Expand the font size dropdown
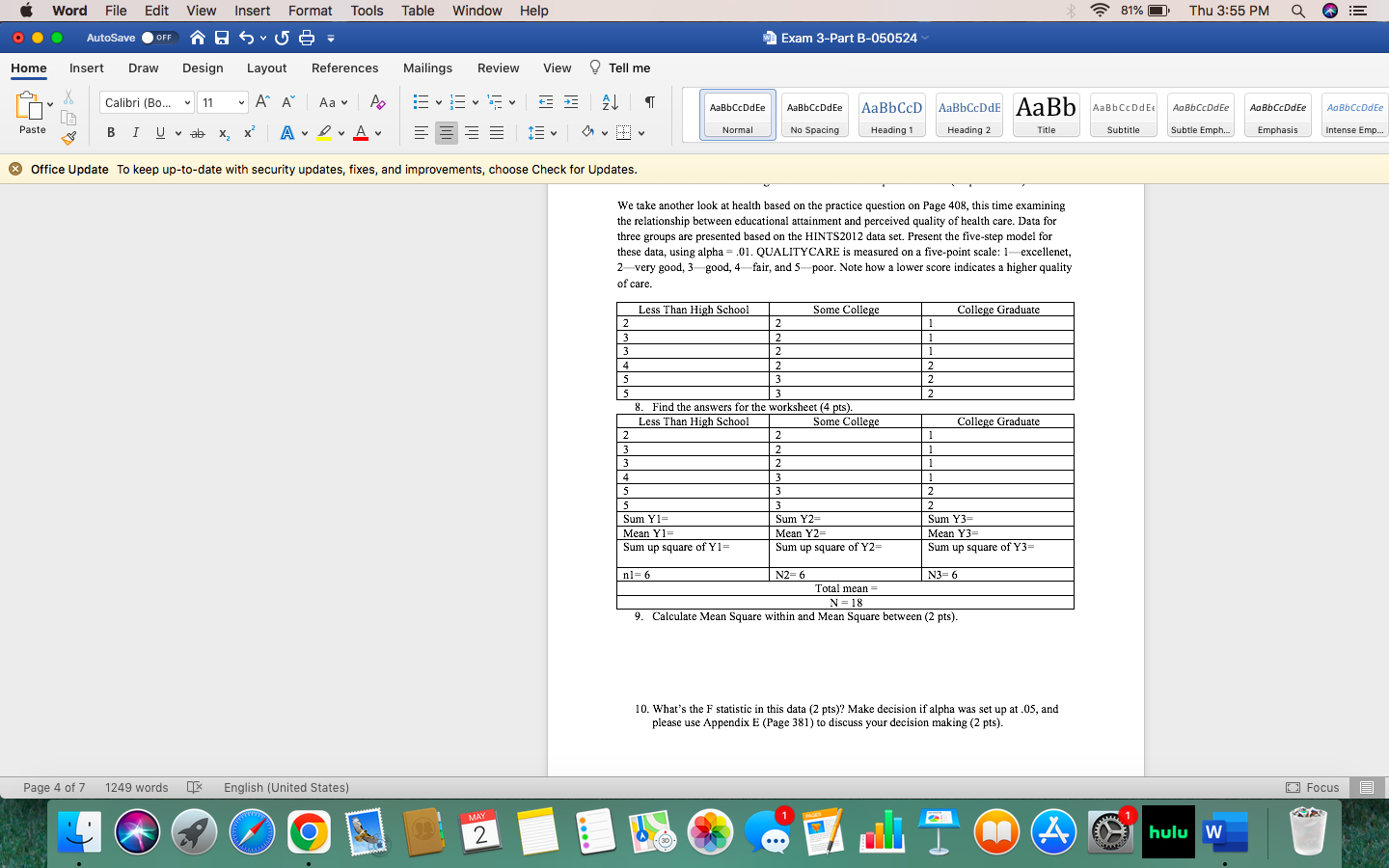 click(x=241, y=102)
